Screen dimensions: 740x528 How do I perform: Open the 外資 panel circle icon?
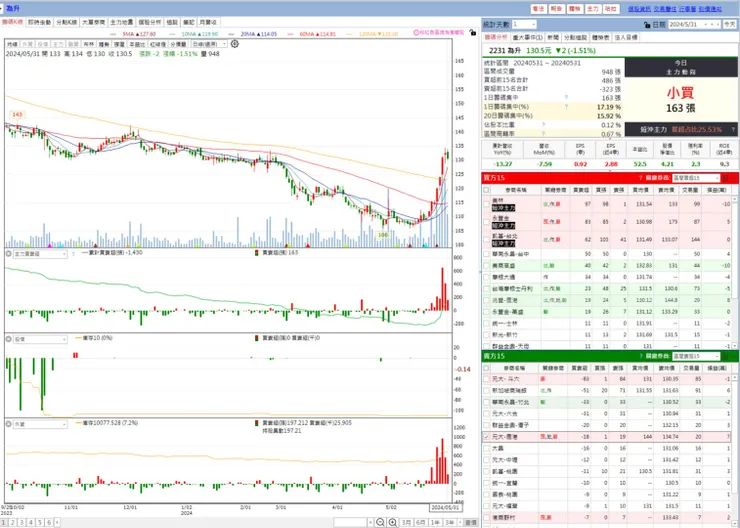pos(8,424)
